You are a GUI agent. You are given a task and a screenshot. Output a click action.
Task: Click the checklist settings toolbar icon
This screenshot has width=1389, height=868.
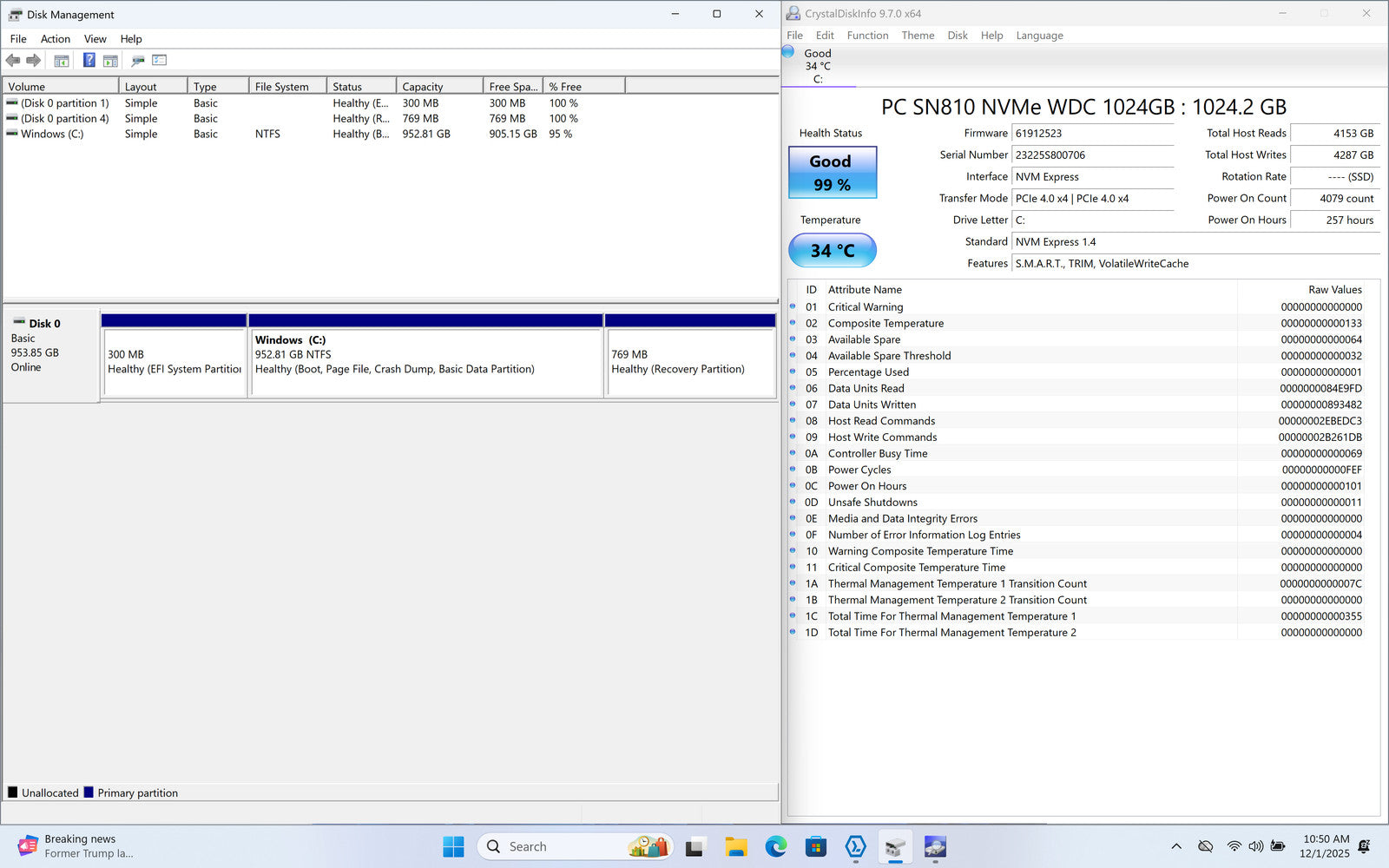159,61
